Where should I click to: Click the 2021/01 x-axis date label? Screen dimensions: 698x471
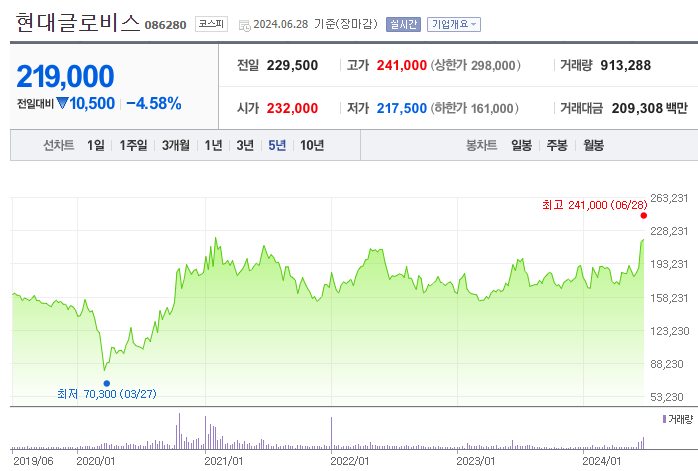(x=224, y=461)
